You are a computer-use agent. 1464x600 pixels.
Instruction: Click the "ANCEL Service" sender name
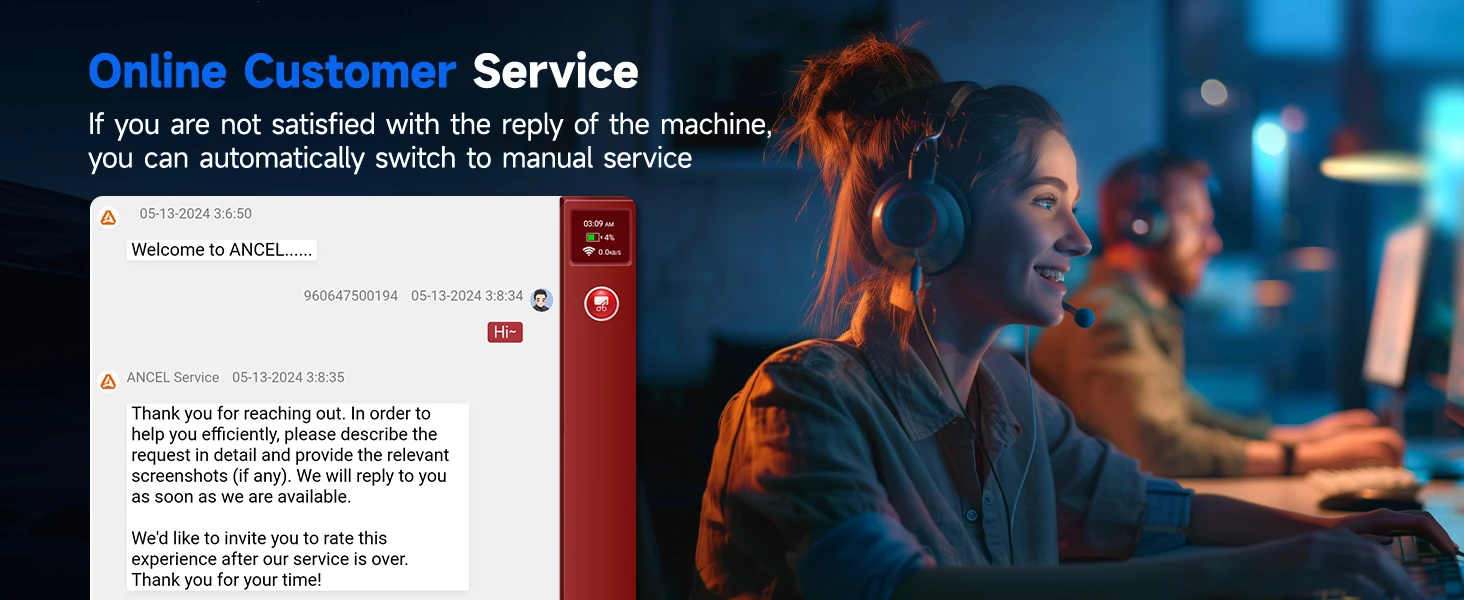(173, 377)
